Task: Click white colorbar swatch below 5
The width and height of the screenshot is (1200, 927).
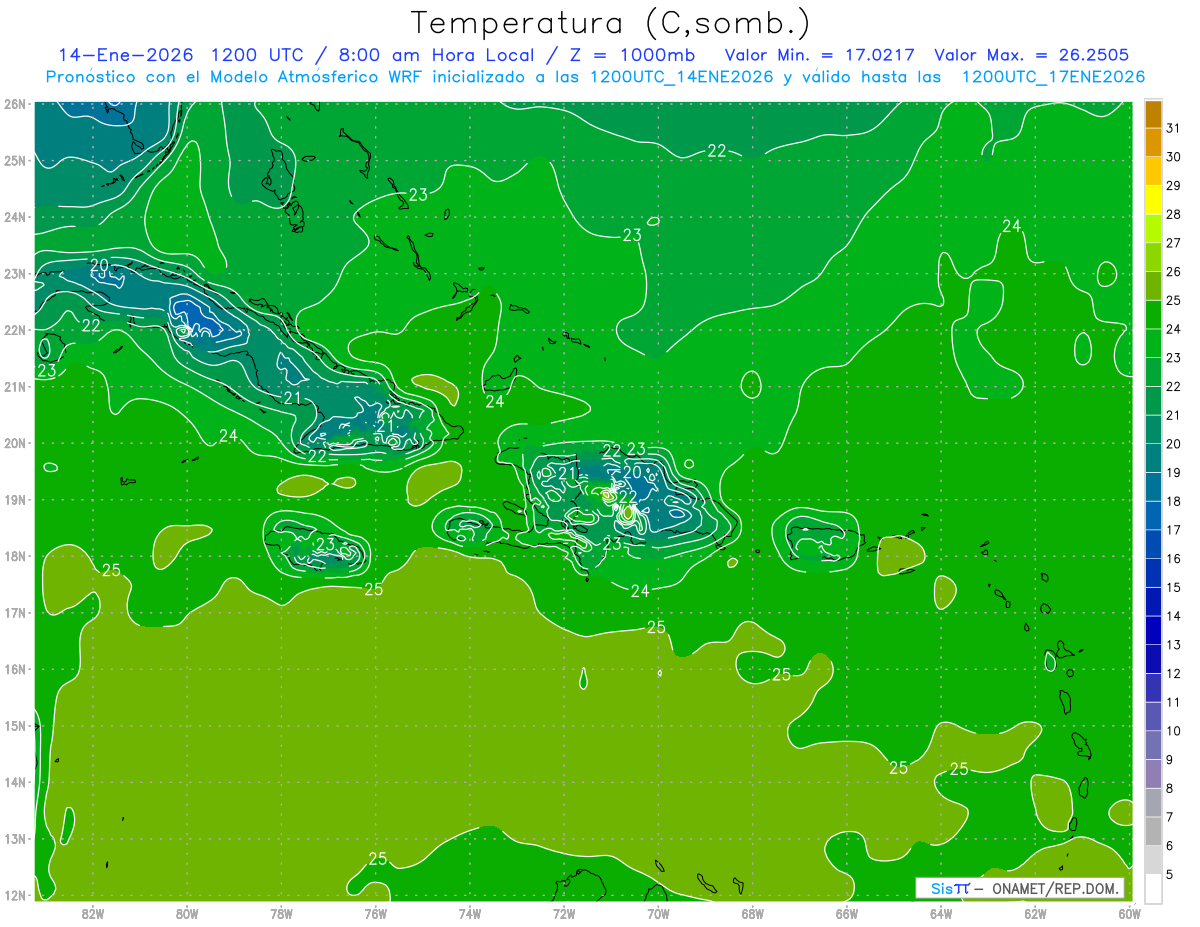Action: 1153,888
